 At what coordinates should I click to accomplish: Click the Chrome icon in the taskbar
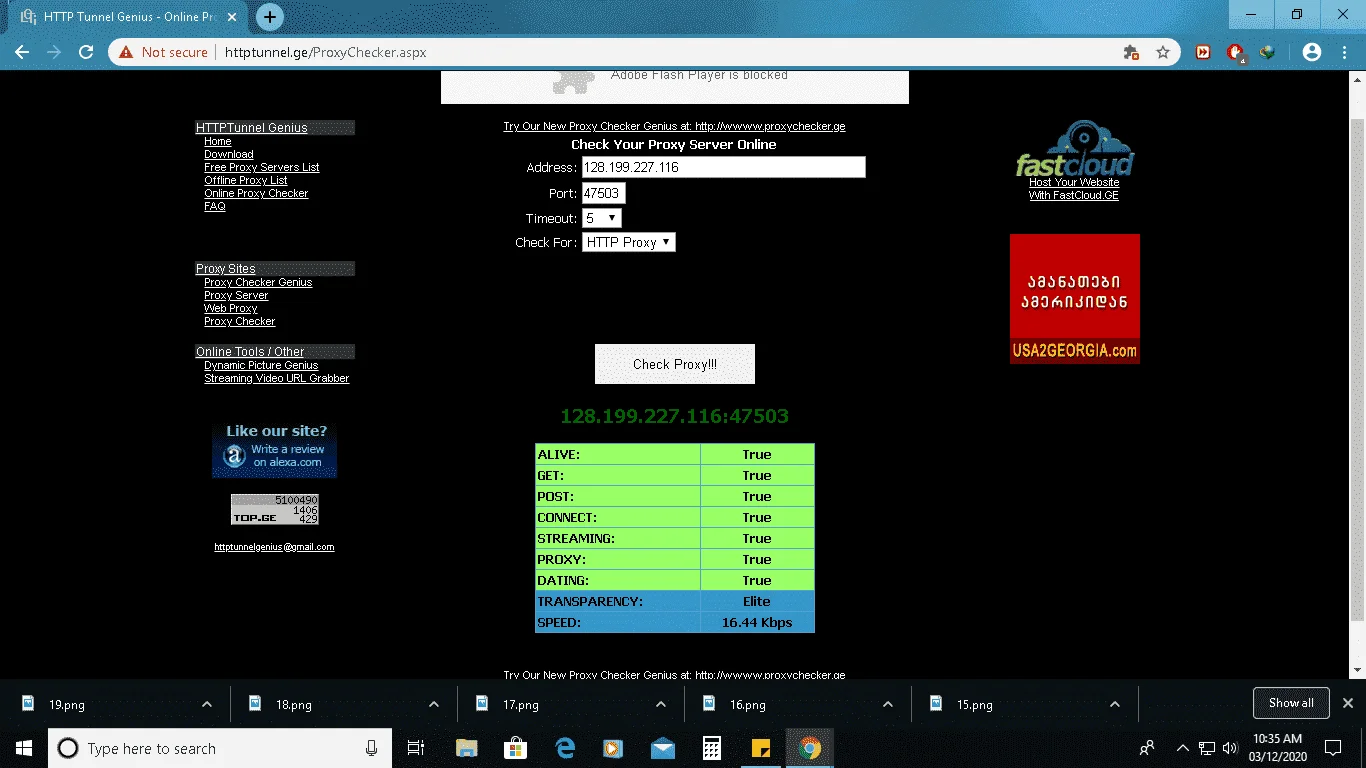coord(810,748)
